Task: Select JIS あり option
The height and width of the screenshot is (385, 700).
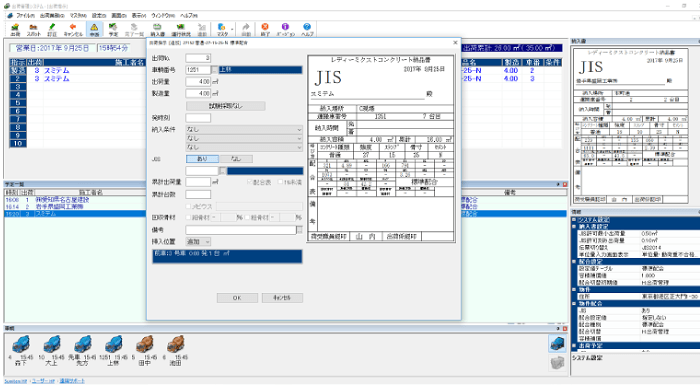Action: point(202,159)
